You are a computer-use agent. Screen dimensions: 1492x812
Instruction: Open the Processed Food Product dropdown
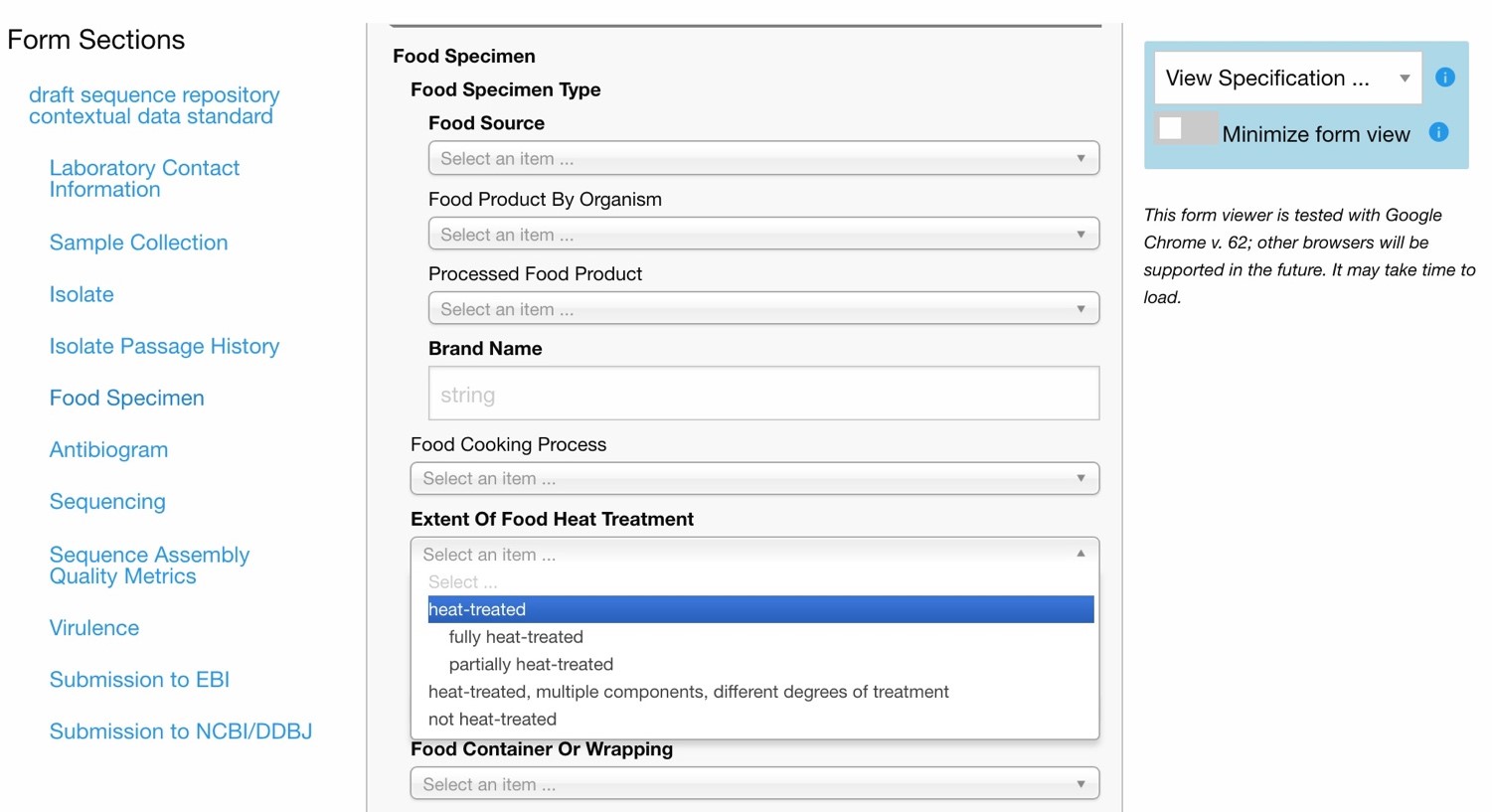[x=762, y=309]
